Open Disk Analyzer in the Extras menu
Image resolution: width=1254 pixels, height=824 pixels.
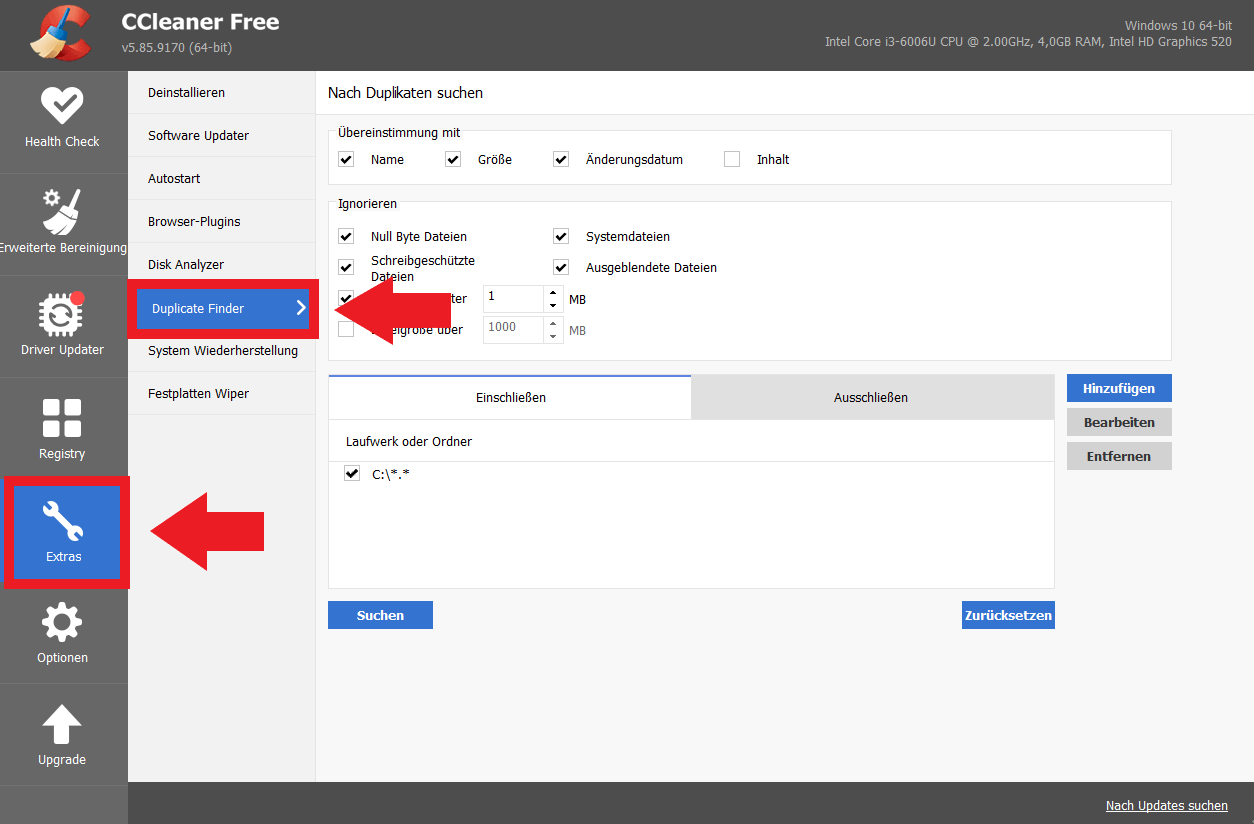[x=186, y=265]
